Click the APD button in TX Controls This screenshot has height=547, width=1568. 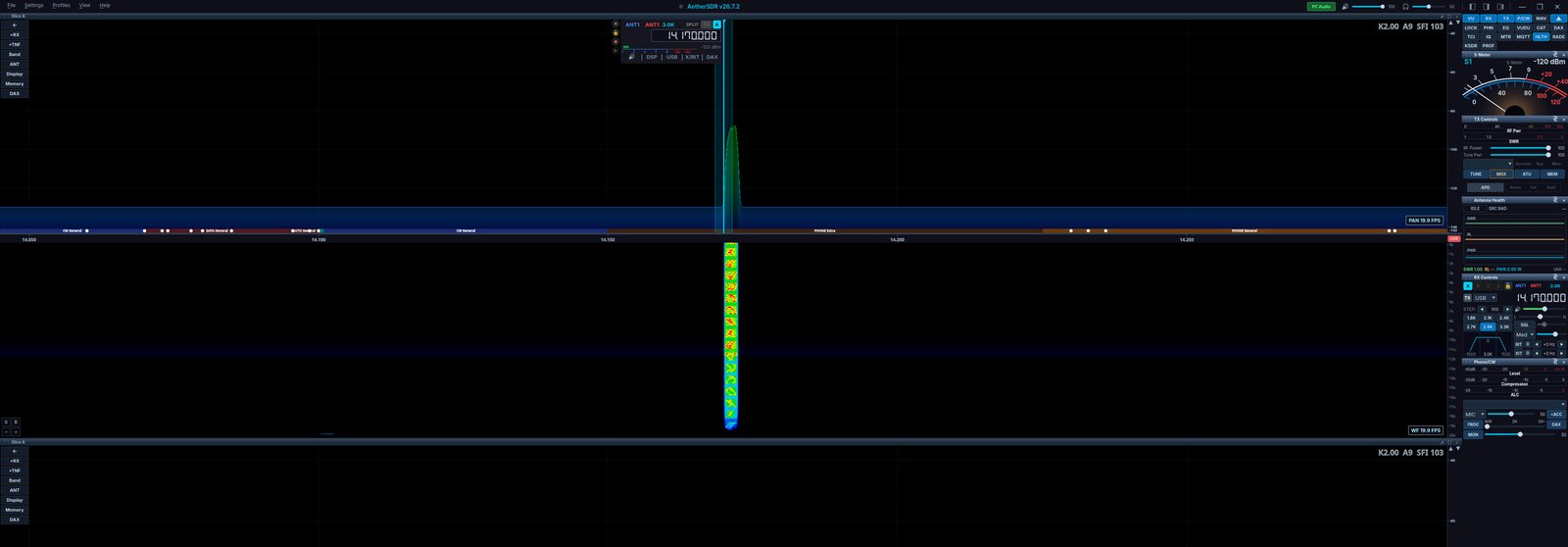[x=1485, y=187]
